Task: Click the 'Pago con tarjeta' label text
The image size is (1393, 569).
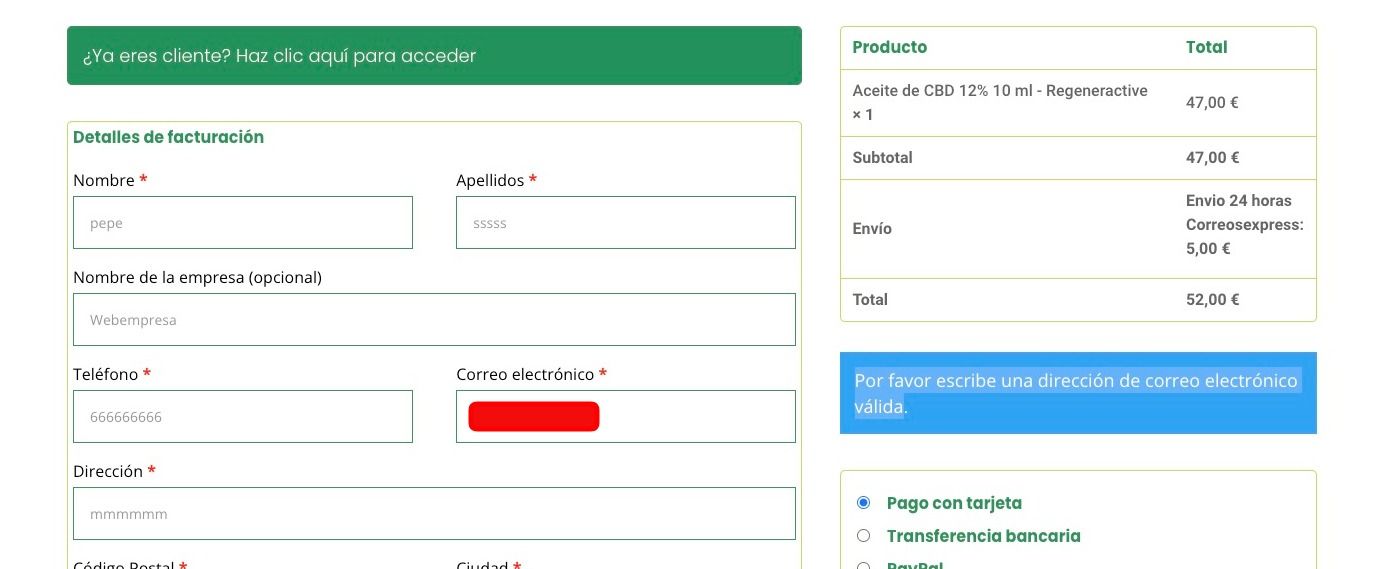Action: [954, 503]
